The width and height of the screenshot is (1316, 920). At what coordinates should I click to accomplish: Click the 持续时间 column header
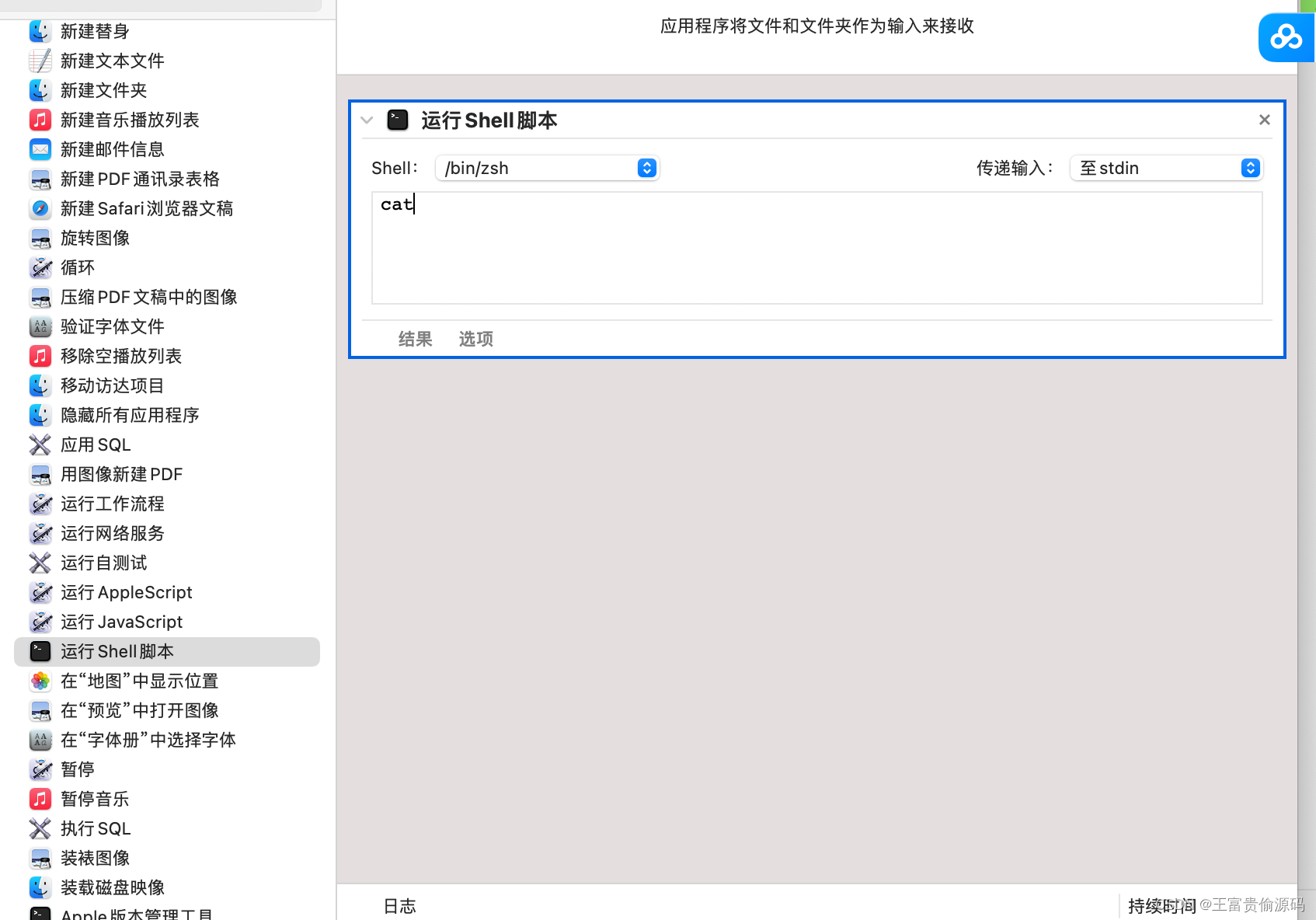[1161, 906]
